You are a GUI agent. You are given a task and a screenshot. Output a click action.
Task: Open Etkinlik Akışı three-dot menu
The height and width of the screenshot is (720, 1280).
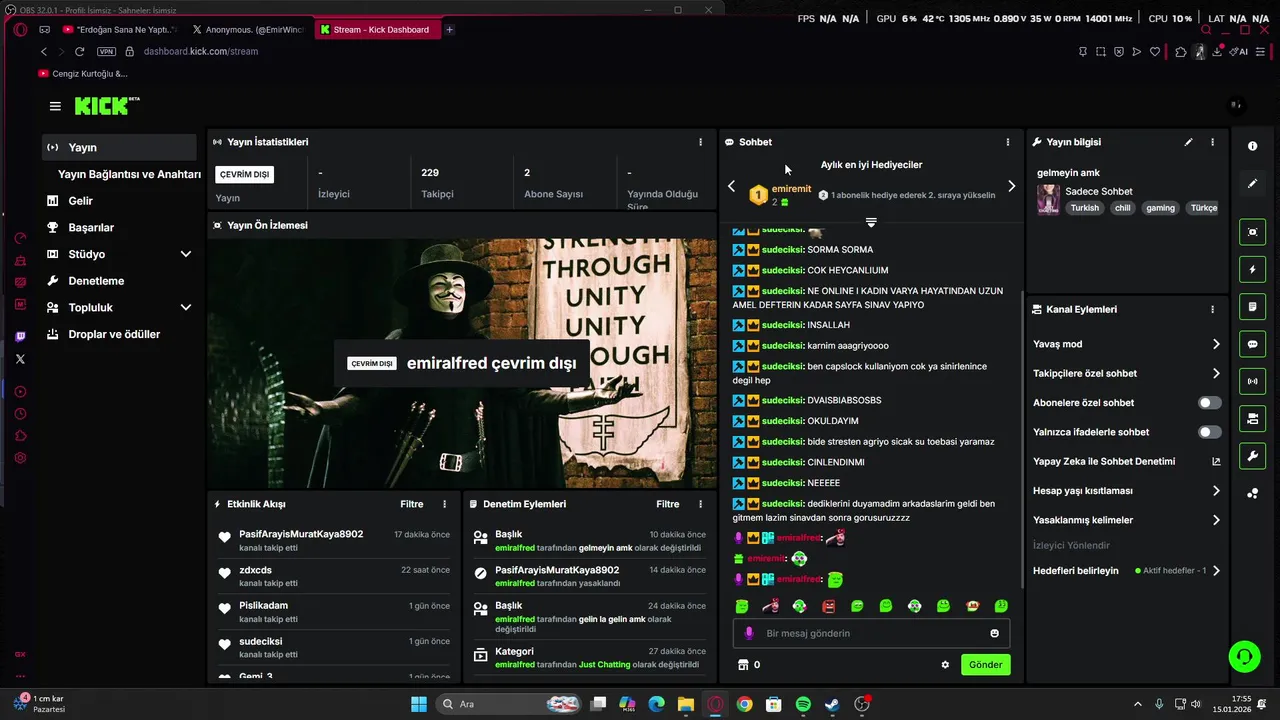tap(445, 504)
